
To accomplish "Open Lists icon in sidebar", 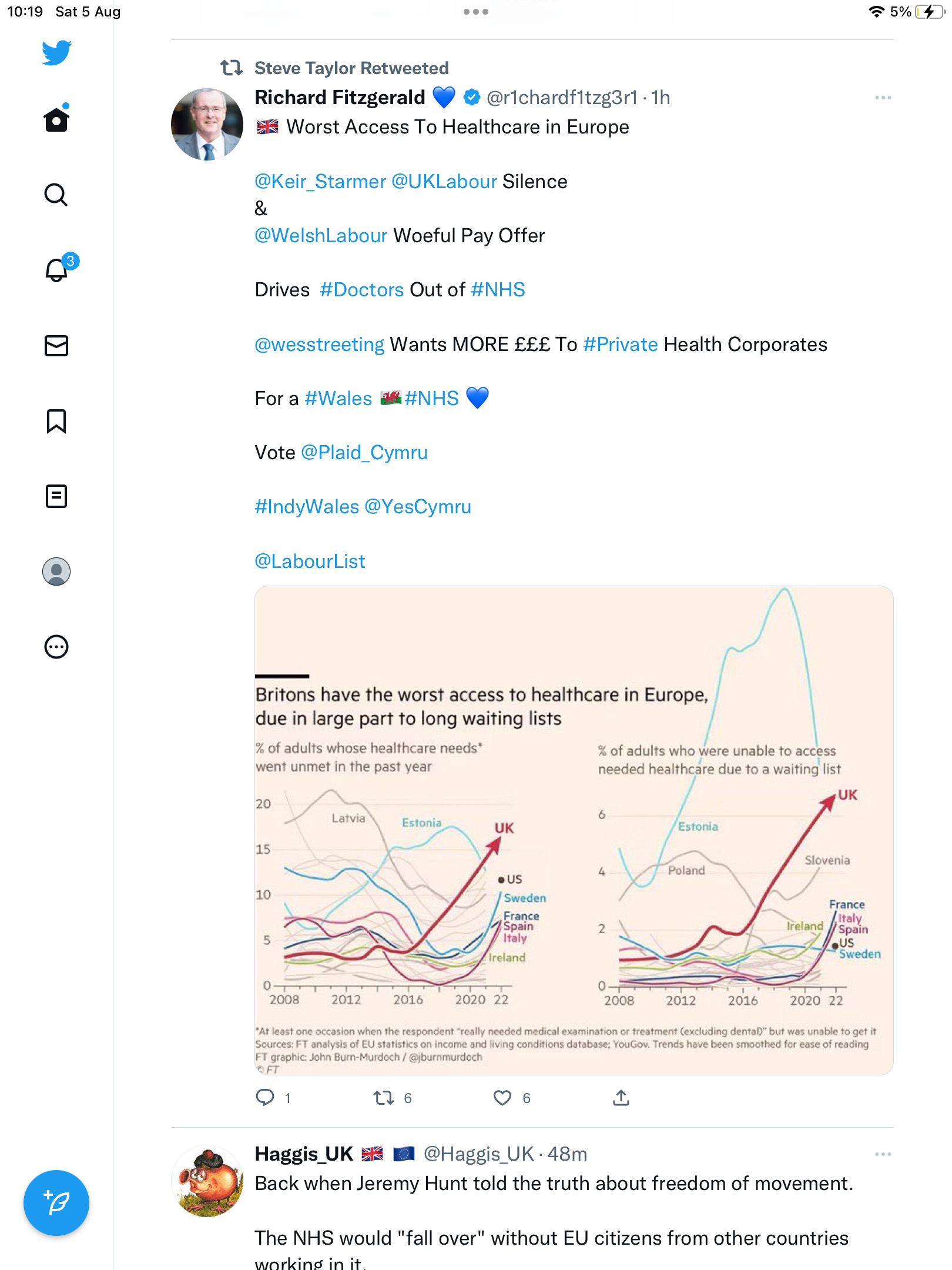I will [56, 496].
